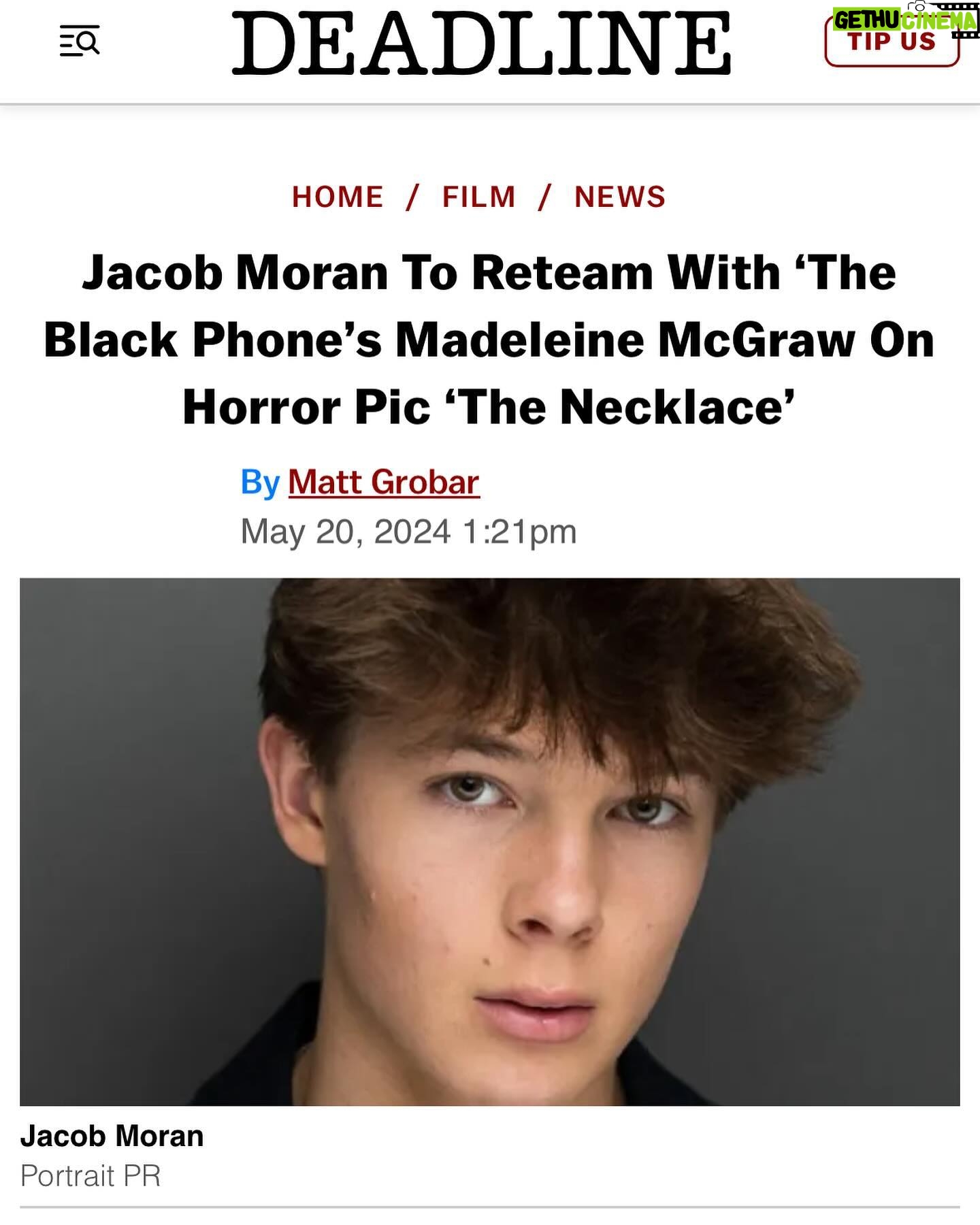Image resolution: width=980 pixels, height=1225 pixels.
Task: Open author Matt Grobar's page
Action: point(384,483)
